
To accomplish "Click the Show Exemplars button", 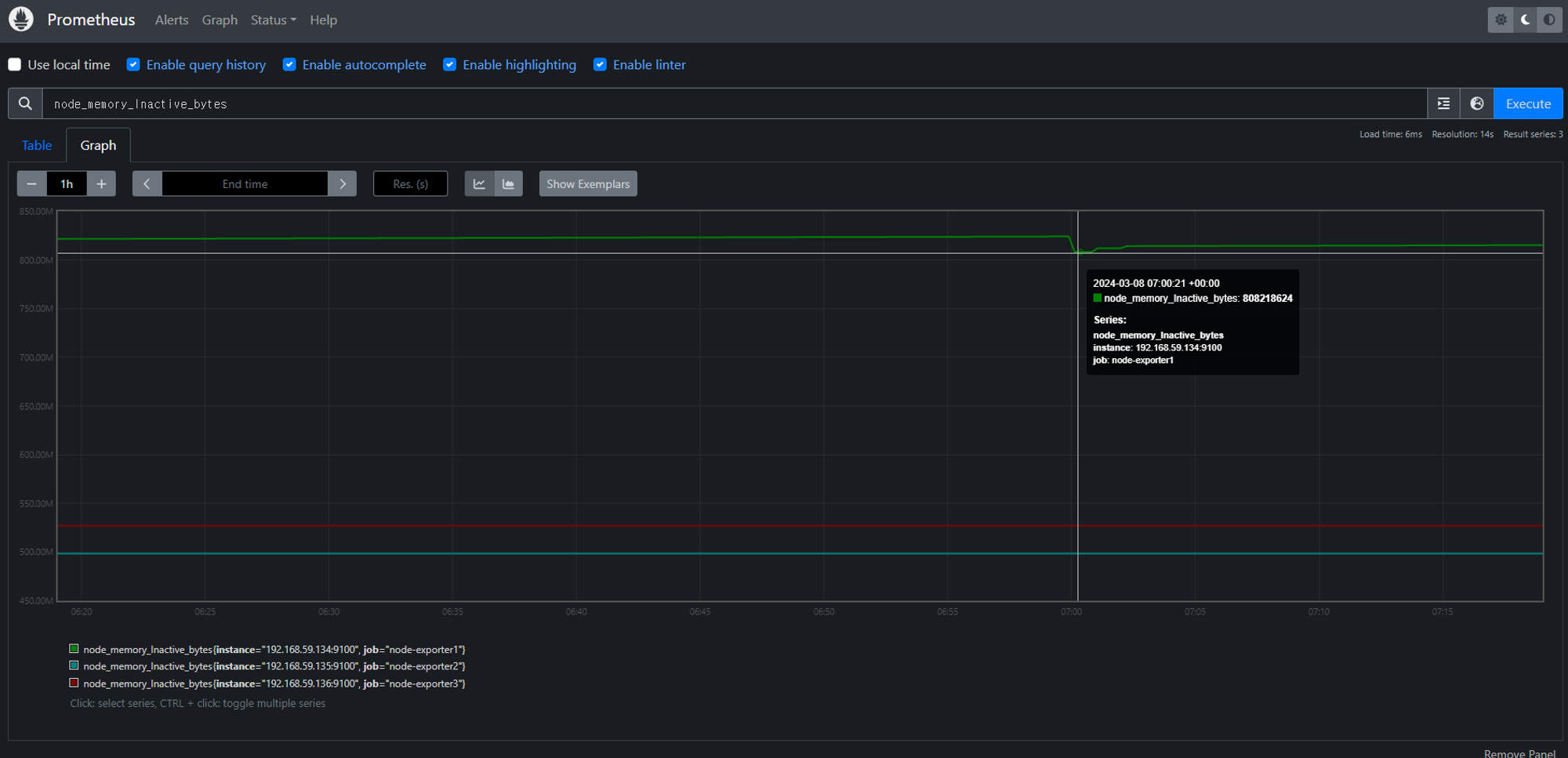I will click(588, 183).
